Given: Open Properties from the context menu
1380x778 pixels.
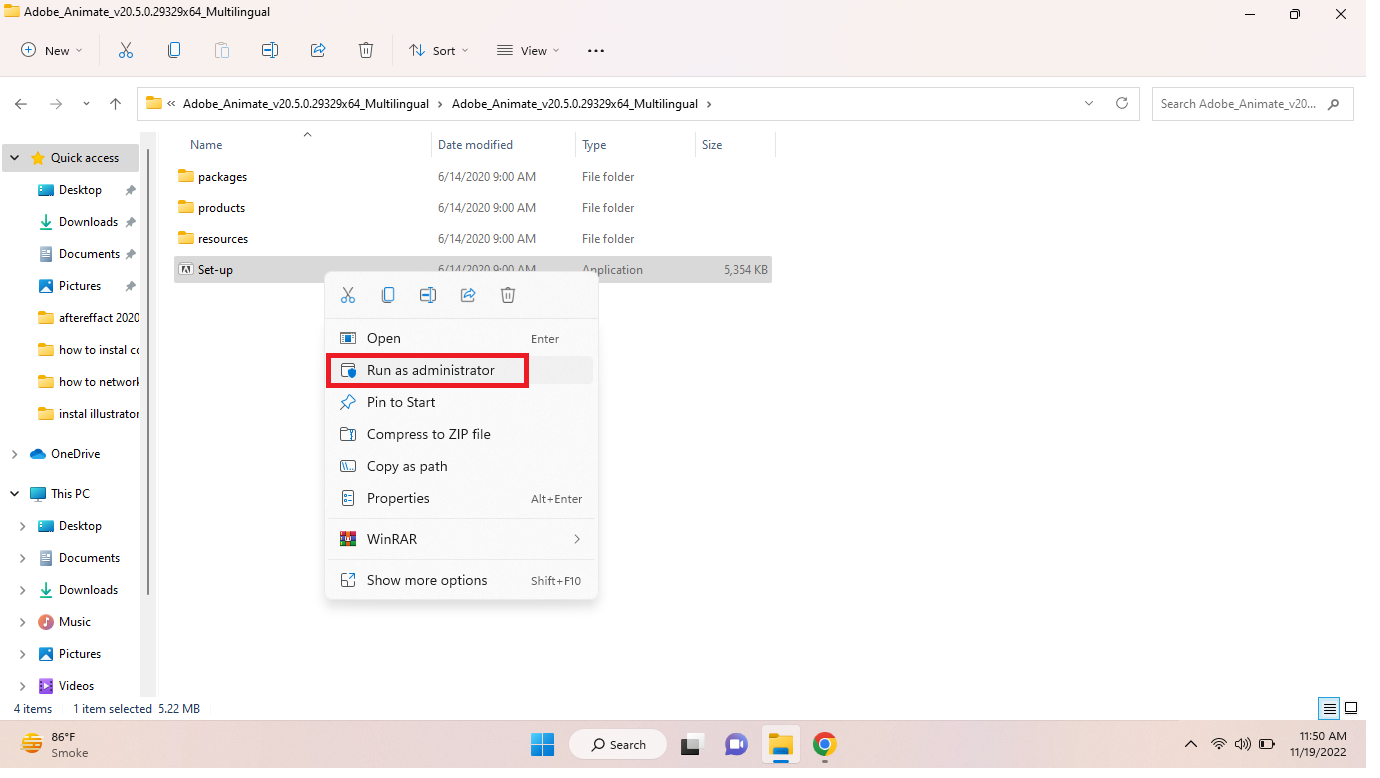Looking at the screenshot, I should pyautogui.click(x=461, y=498).
